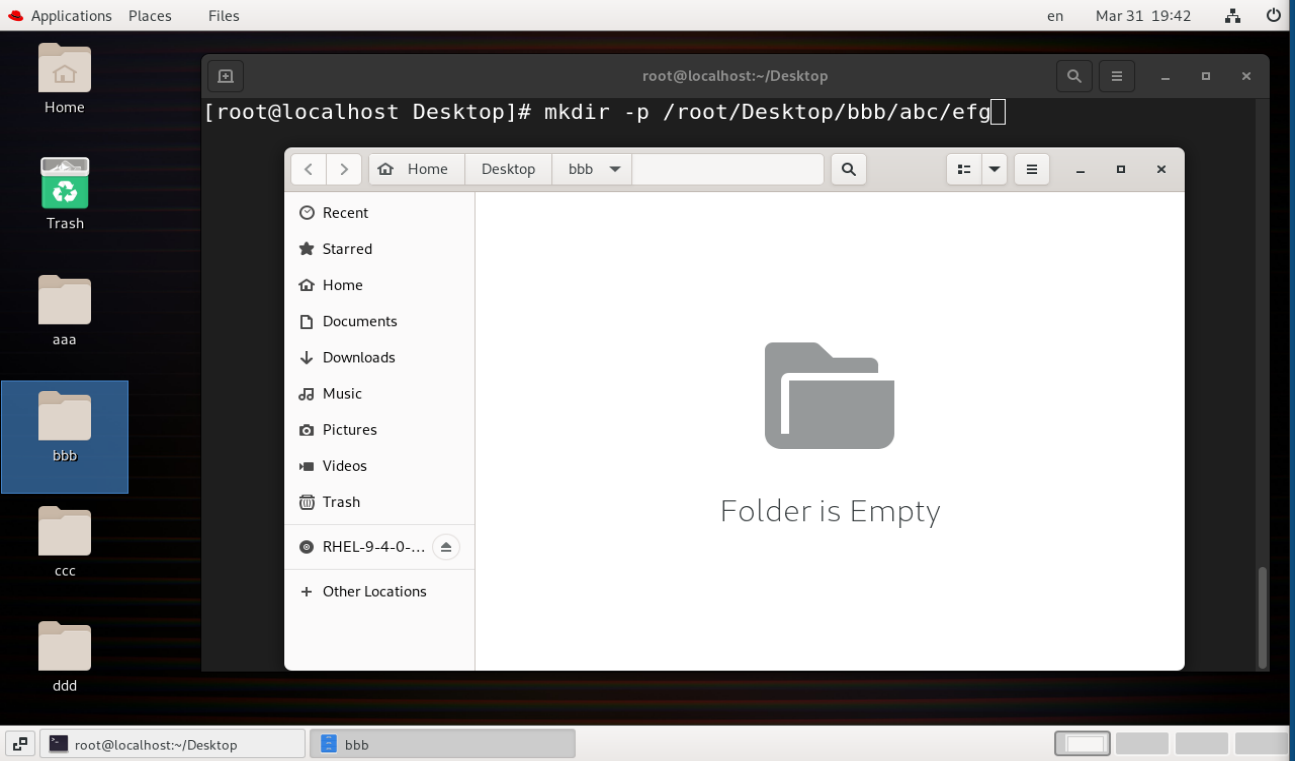Toggle list view in Files window
Screen dimensions: 1295x761
pyautogui.click(x=964, y=169)
